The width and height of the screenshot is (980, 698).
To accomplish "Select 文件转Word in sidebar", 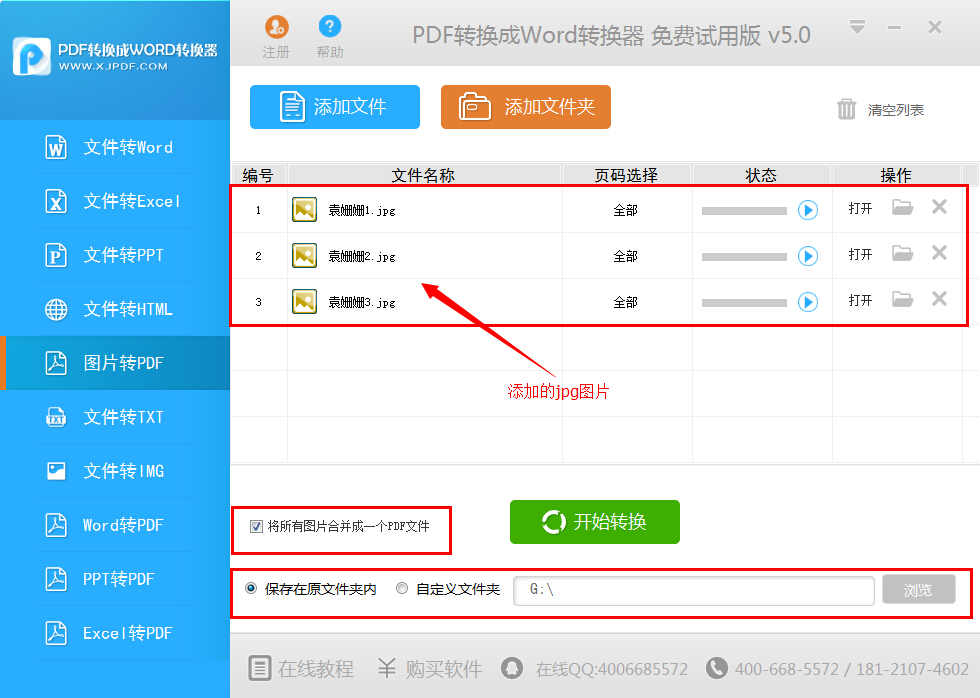I will 115,147.
